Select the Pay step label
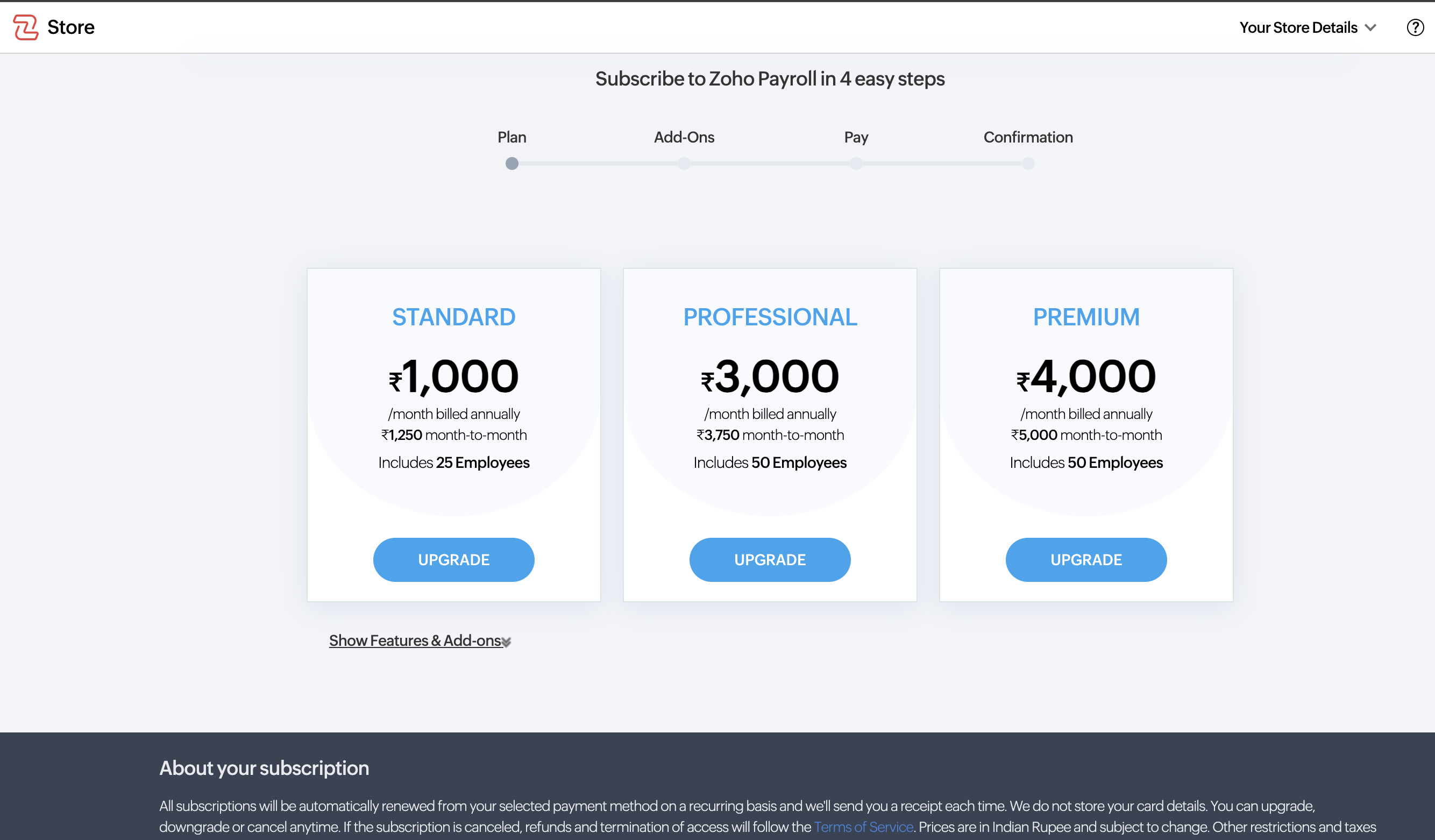1435x840 pixels. (x=855, y=137)
